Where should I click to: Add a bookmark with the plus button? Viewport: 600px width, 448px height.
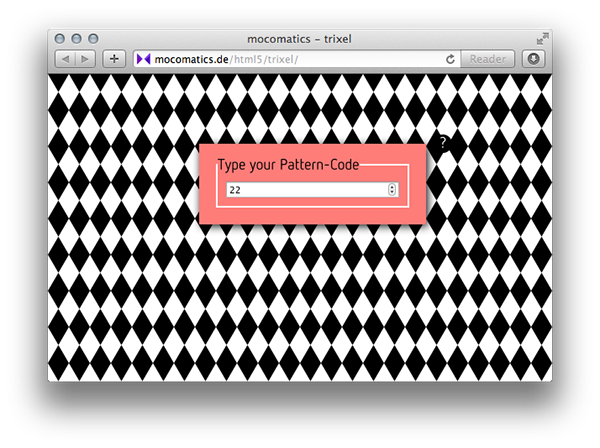pos(114,59)
